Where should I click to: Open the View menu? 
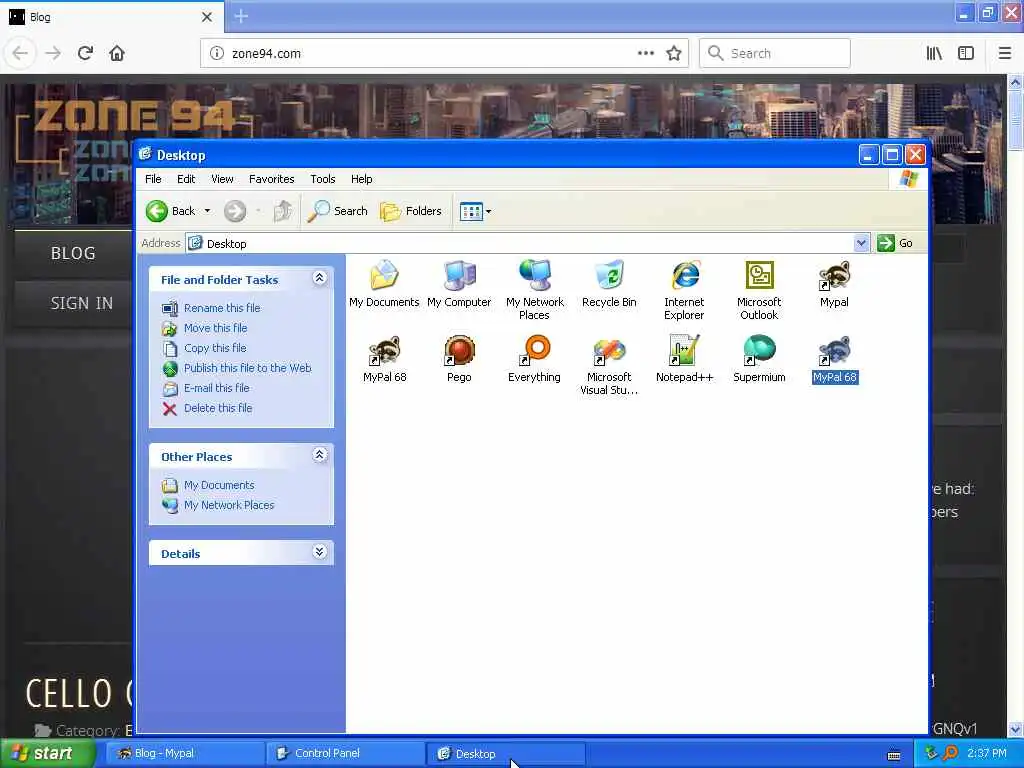point(222,179)
